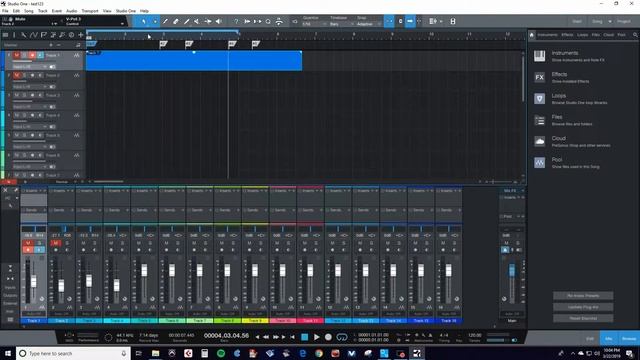
Task: Toggle Snap to grid button in toolbar
Action: pos(389,21)
